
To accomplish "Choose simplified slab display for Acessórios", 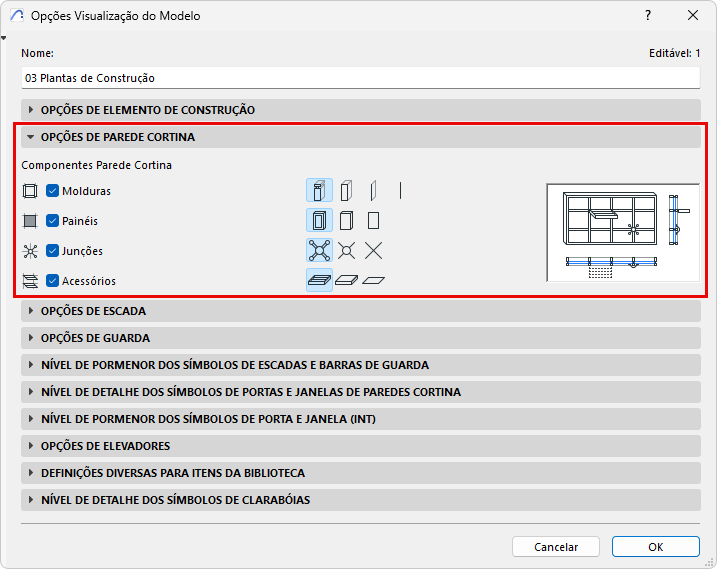I will [346, 280].
